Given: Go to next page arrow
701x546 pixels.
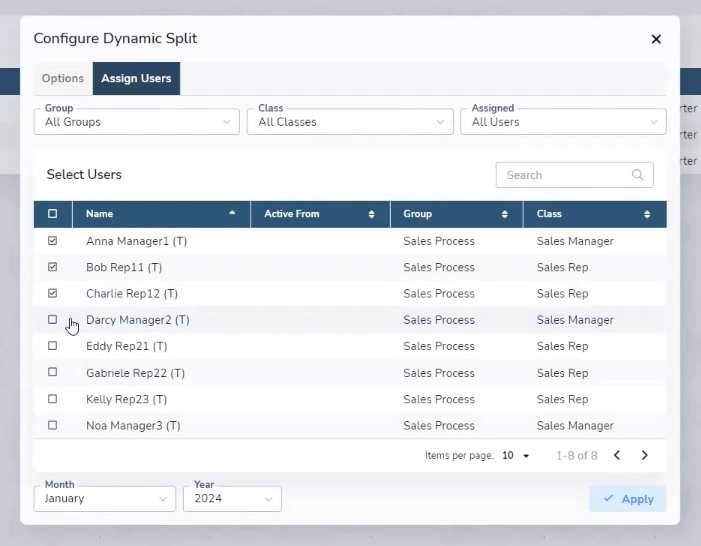Looking at the screenshot, I should point(644,455).
